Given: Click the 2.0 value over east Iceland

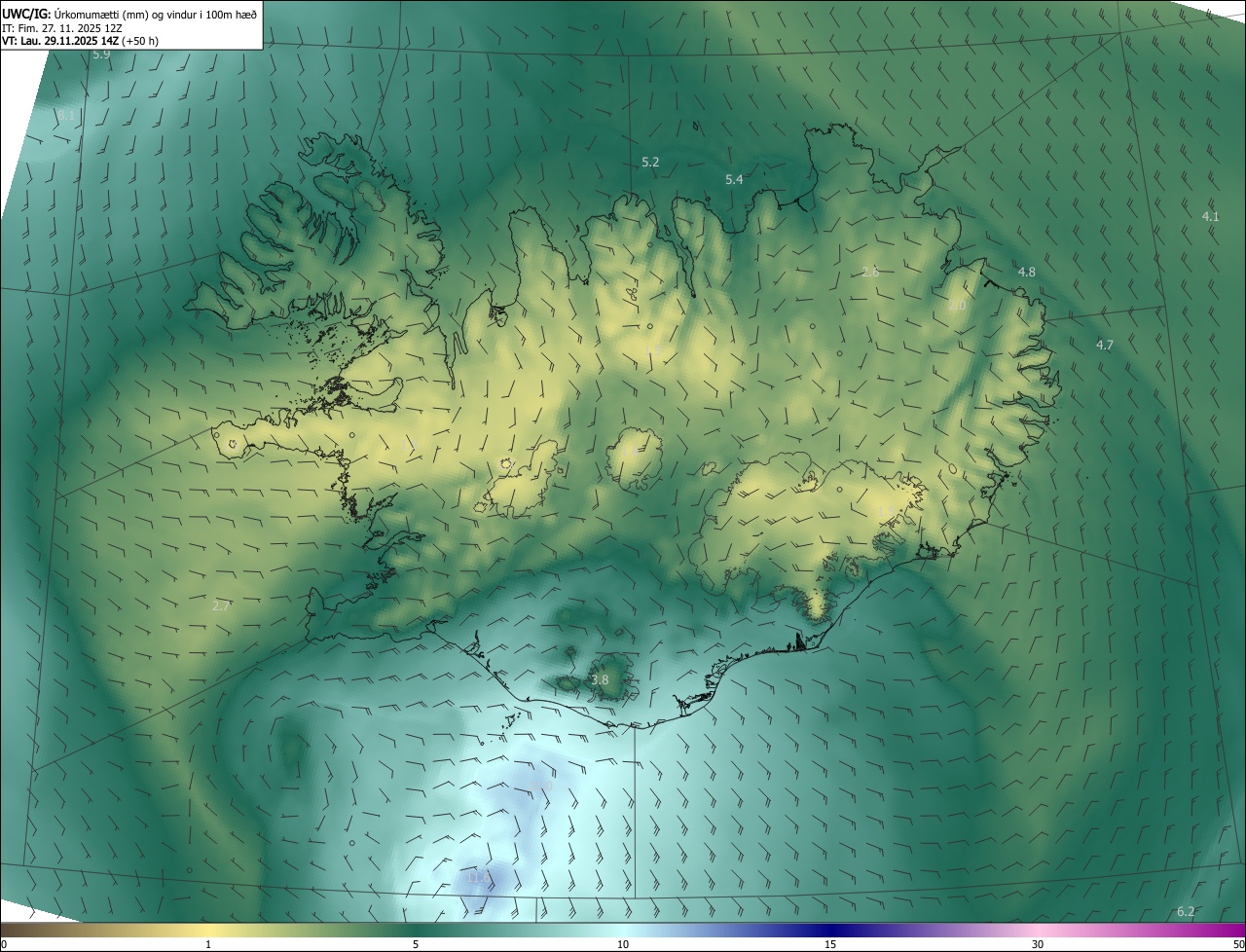Looking at the screenshot, I should click(957, 306).
